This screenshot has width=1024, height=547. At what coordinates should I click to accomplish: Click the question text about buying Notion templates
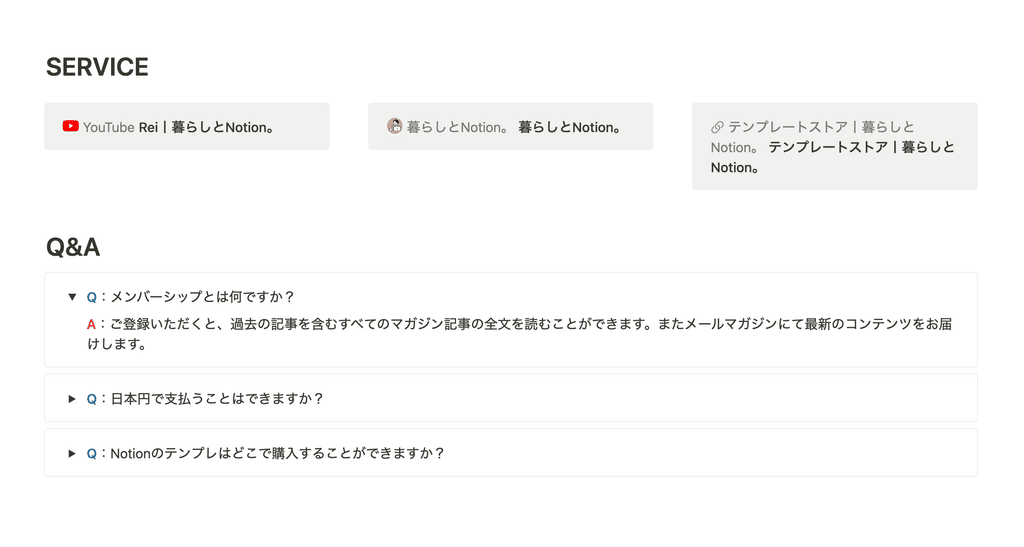click(278, 454)
